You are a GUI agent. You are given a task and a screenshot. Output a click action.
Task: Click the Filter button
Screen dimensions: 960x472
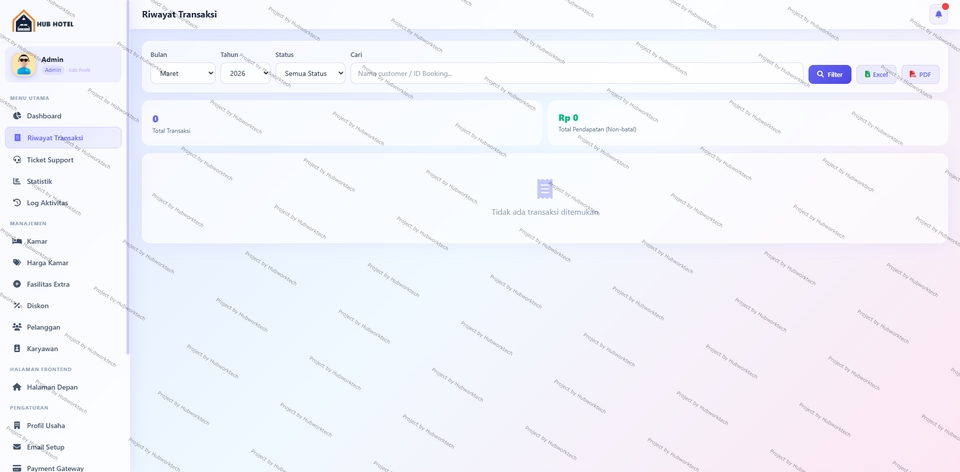coord(830,74)
